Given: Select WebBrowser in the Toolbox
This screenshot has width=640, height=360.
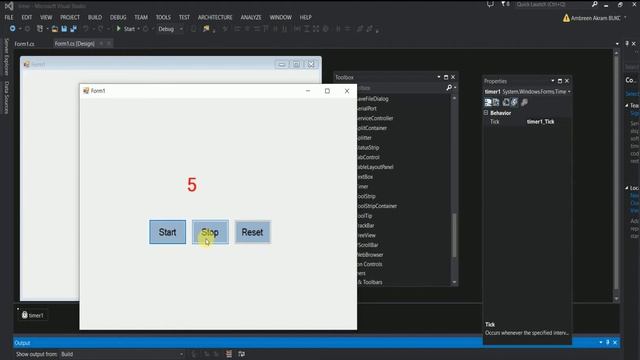Looking at the screenshot, I should coord(370,255).
